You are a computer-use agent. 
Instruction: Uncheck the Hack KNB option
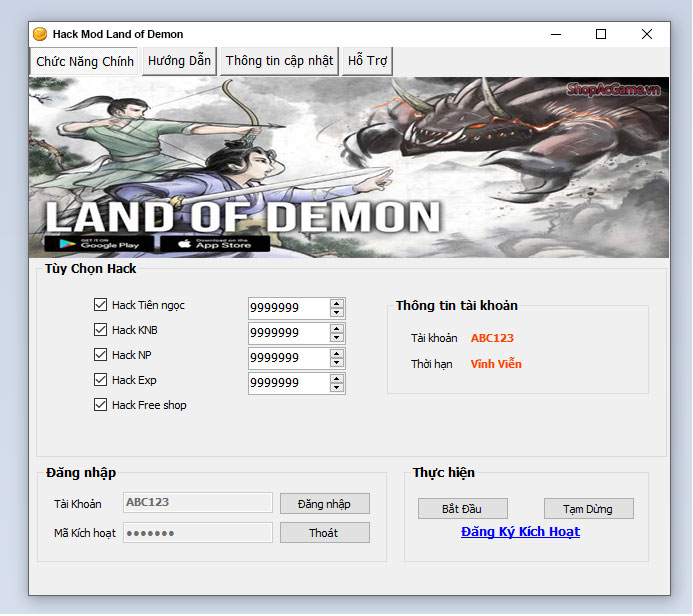(x=100, y=330)
